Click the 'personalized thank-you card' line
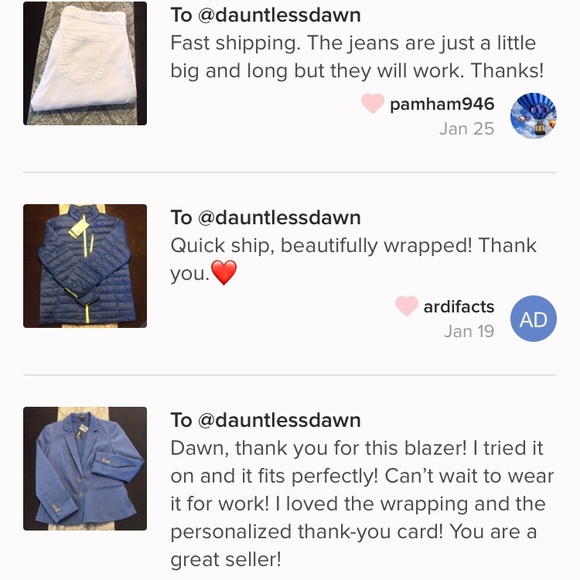Image resolution: width=580 pixels, height=580 pixels. [306, 532]
